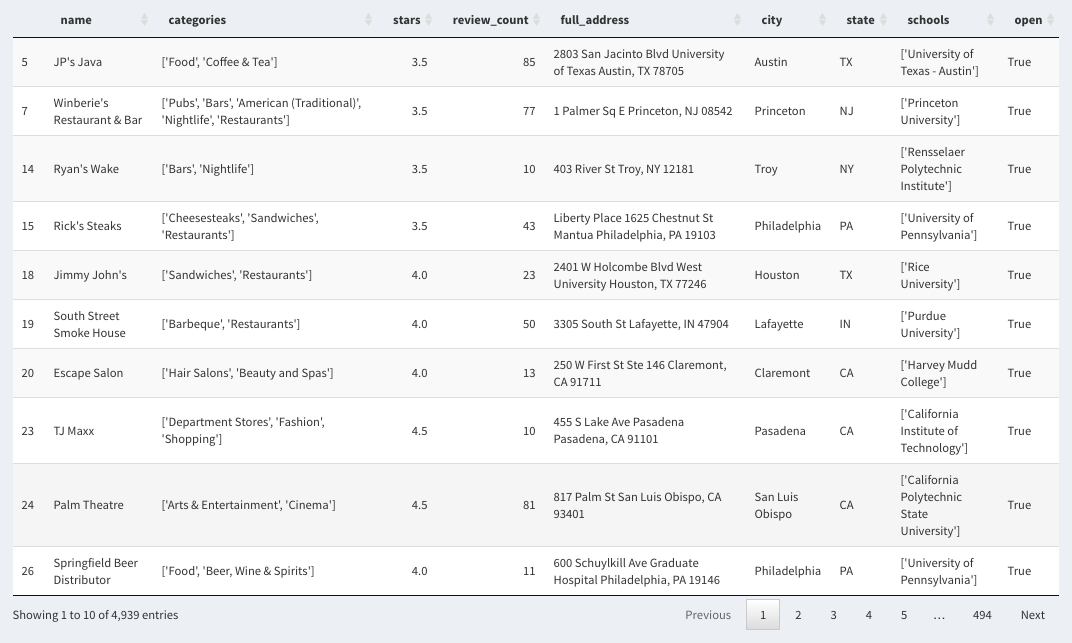Jump to last page 494

point(981,615)
